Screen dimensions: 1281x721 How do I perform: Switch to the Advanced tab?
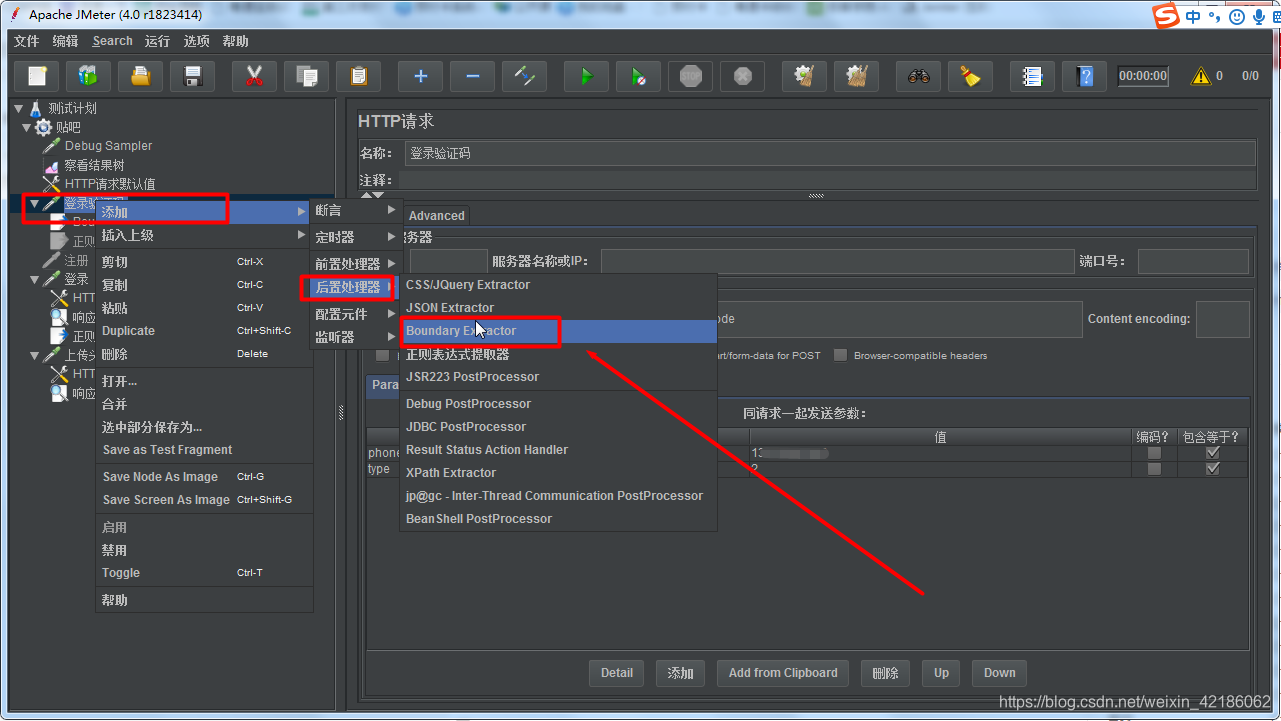pos(436,215)
